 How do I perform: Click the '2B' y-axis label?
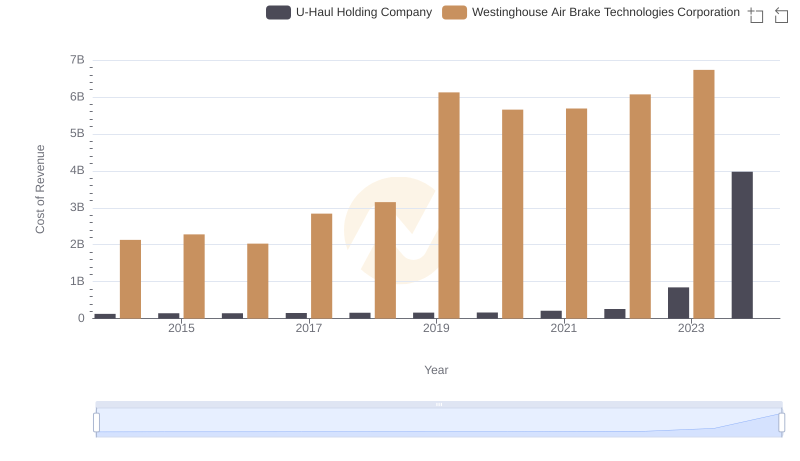coord(77,244)
